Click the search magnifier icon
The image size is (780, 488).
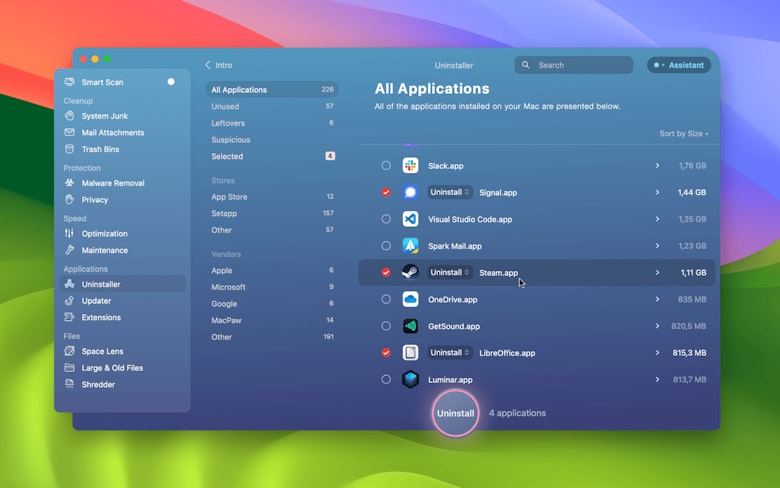[525, 65]
